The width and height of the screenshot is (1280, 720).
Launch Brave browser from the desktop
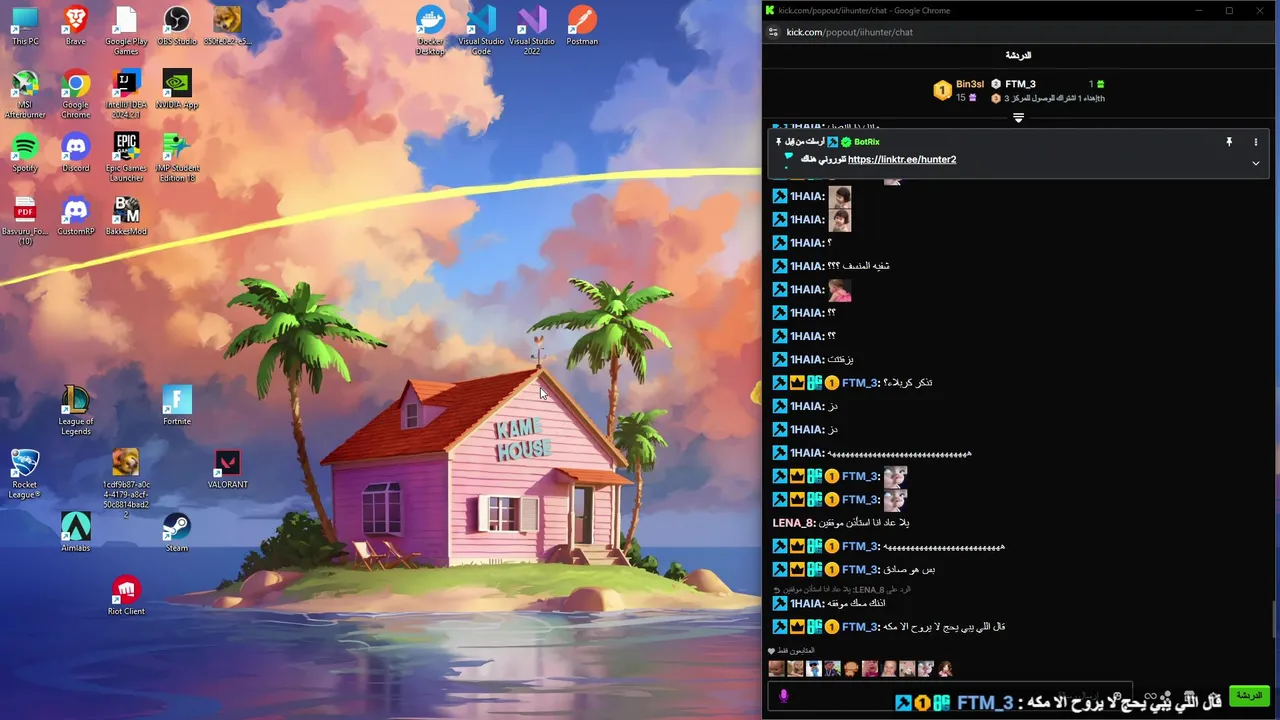[x=75, y=26]
